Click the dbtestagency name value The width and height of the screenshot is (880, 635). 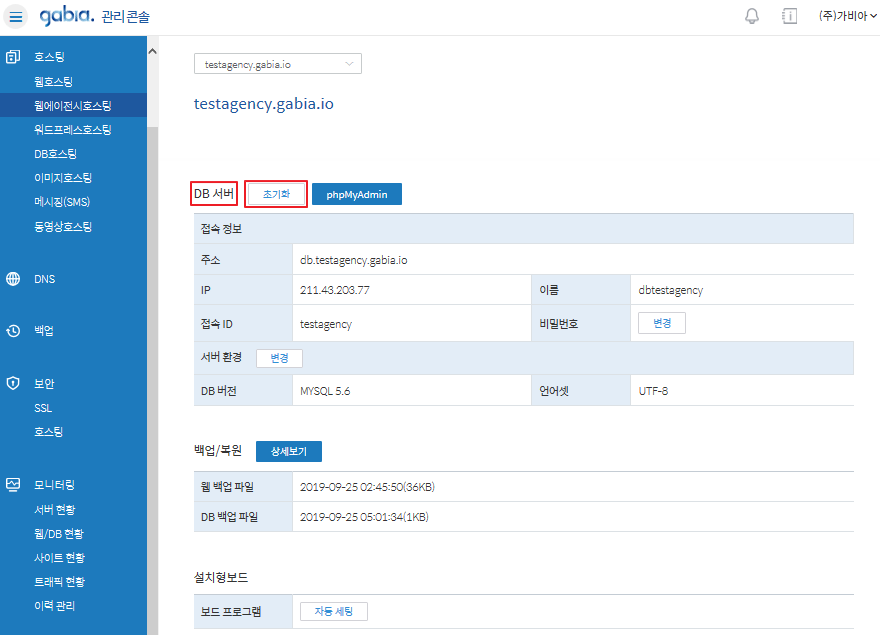click(671, 290)
